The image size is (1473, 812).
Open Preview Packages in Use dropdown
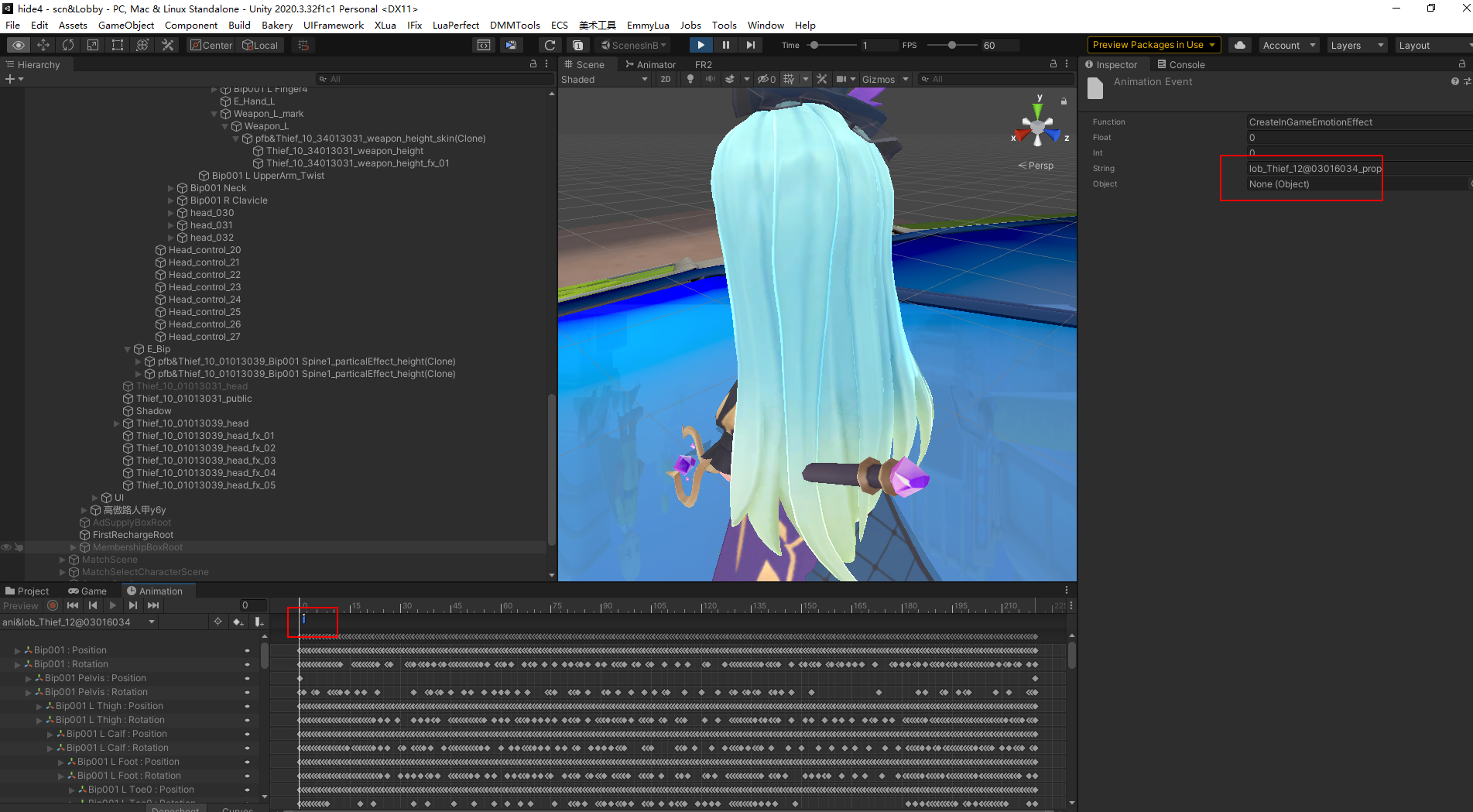pos(1154,45)
